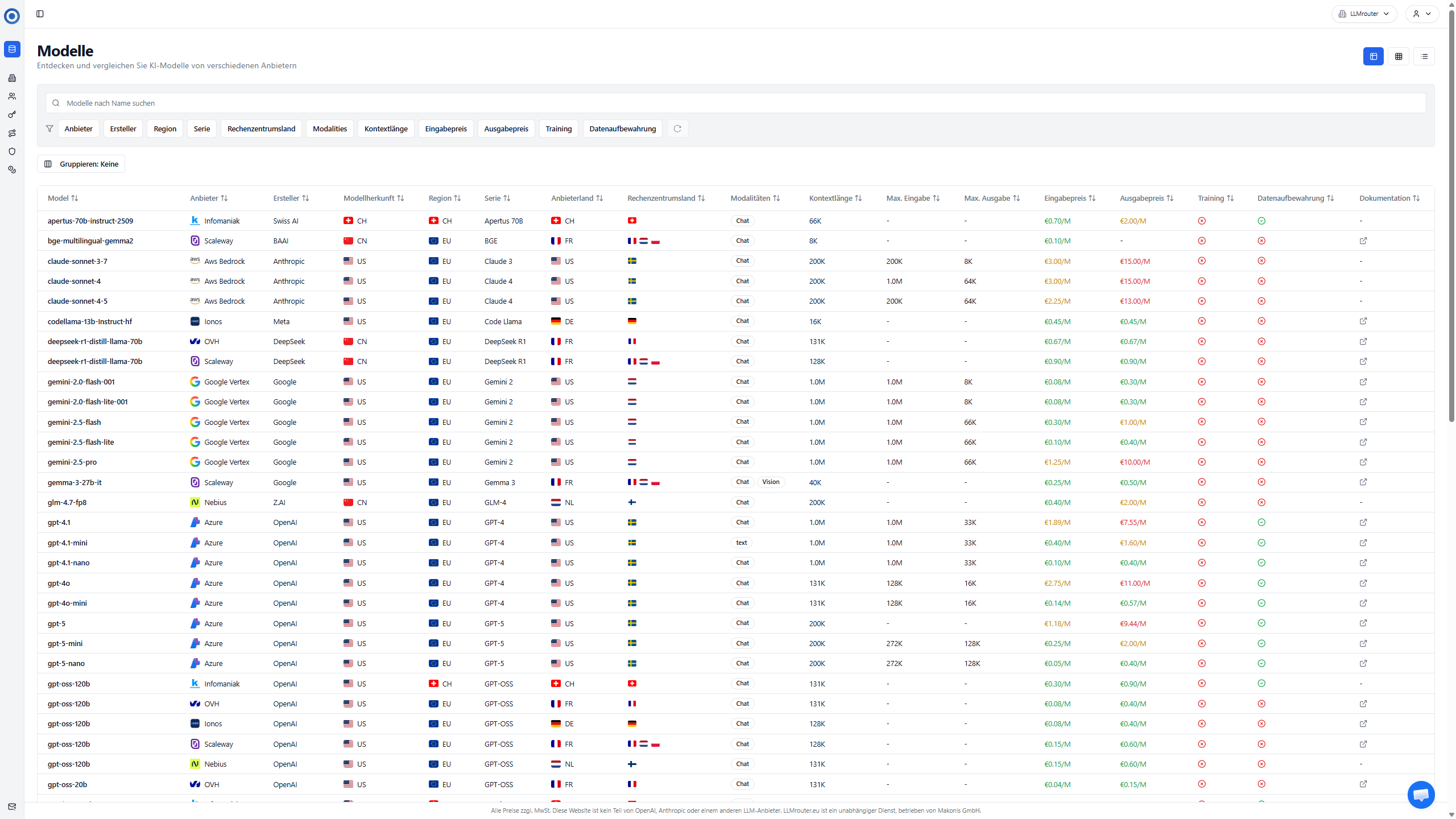Open the API keys sidebar icon

point(12,115)
